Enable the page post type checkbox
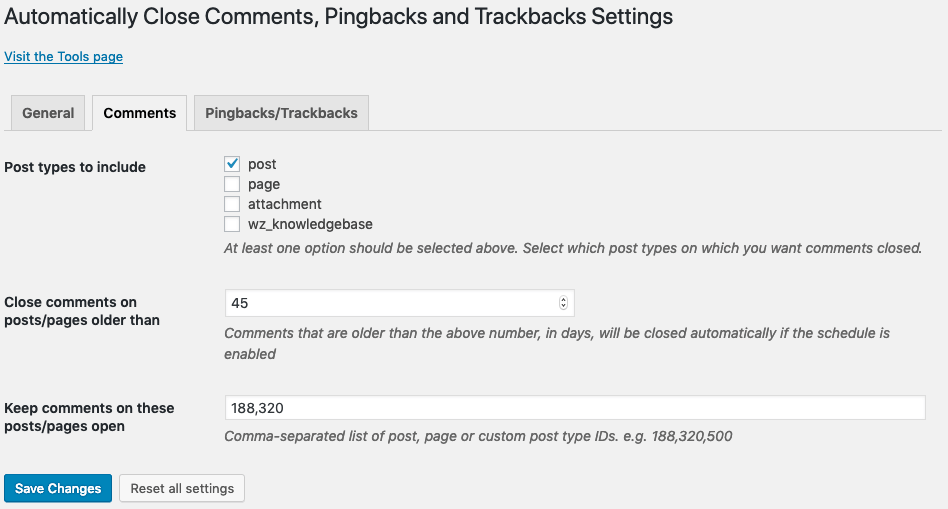This screenshot has height=509, width=948. click(x=232, y=184)
